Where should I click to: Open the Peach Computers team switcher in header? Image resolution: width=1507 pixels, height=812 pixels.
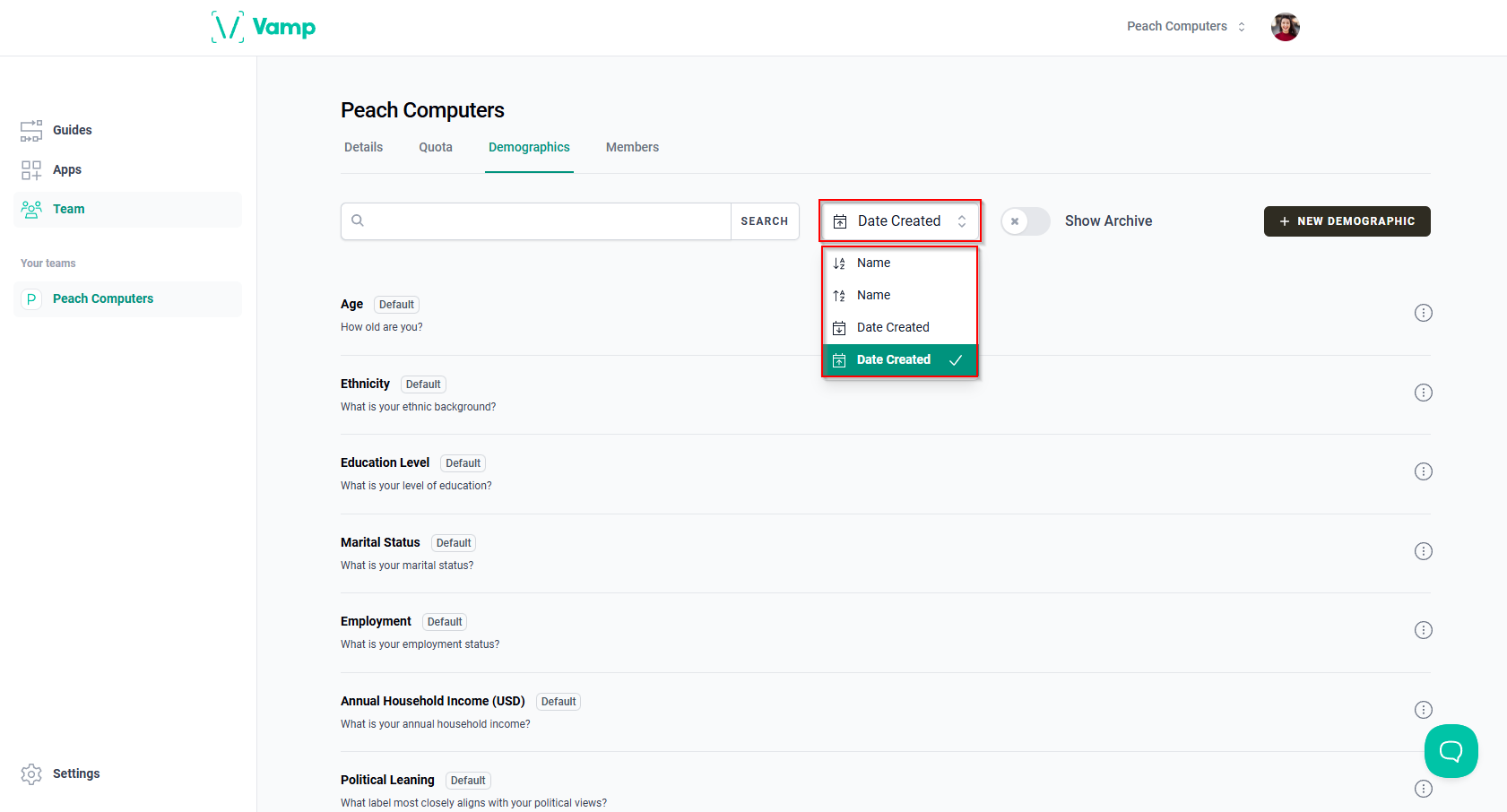pos(1186,27)
